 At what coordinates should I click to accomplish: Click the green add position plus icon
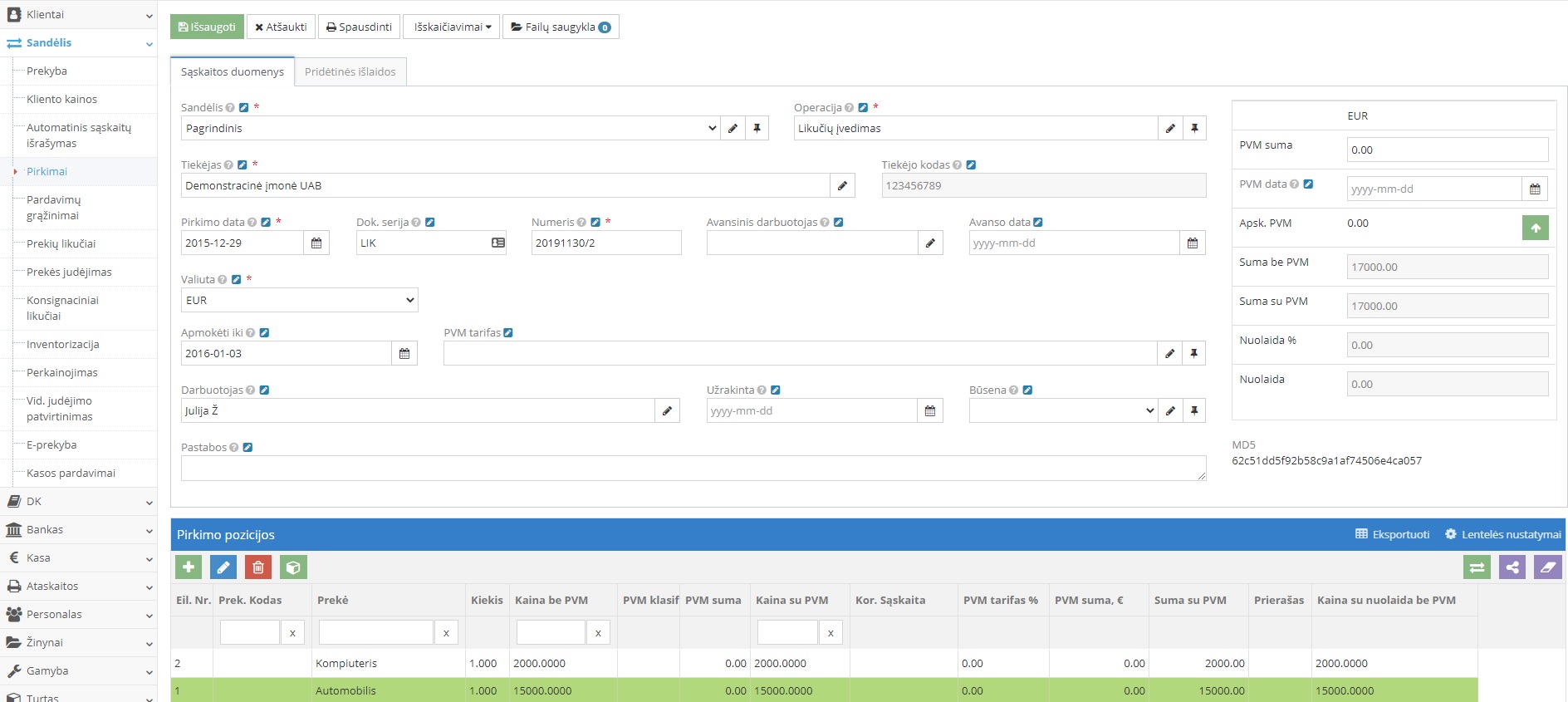click(189, 567)
